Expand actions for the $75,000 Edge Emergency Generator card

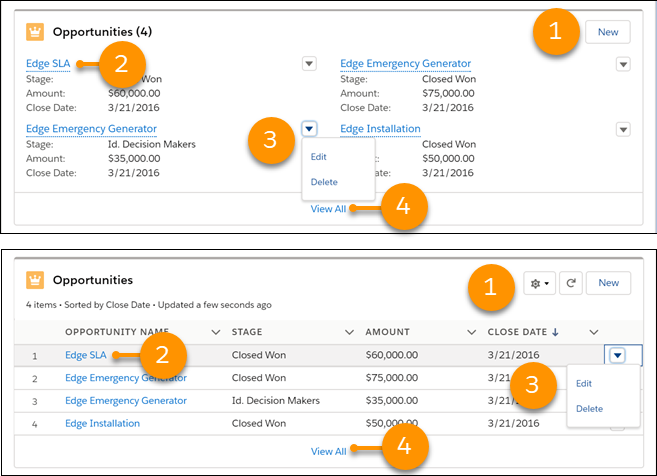623,64
